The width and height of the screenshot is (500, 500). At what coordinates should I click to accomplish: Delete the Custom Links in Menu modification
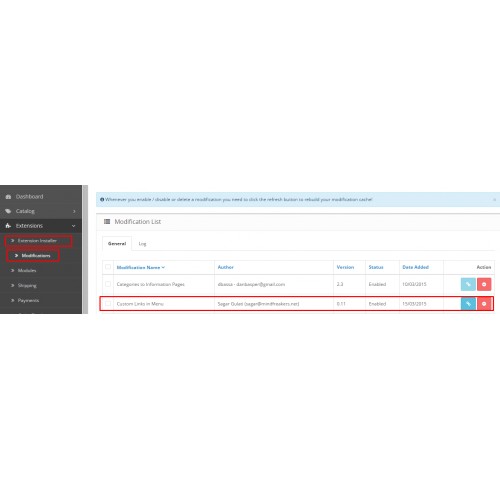click(x=484, y=304)
